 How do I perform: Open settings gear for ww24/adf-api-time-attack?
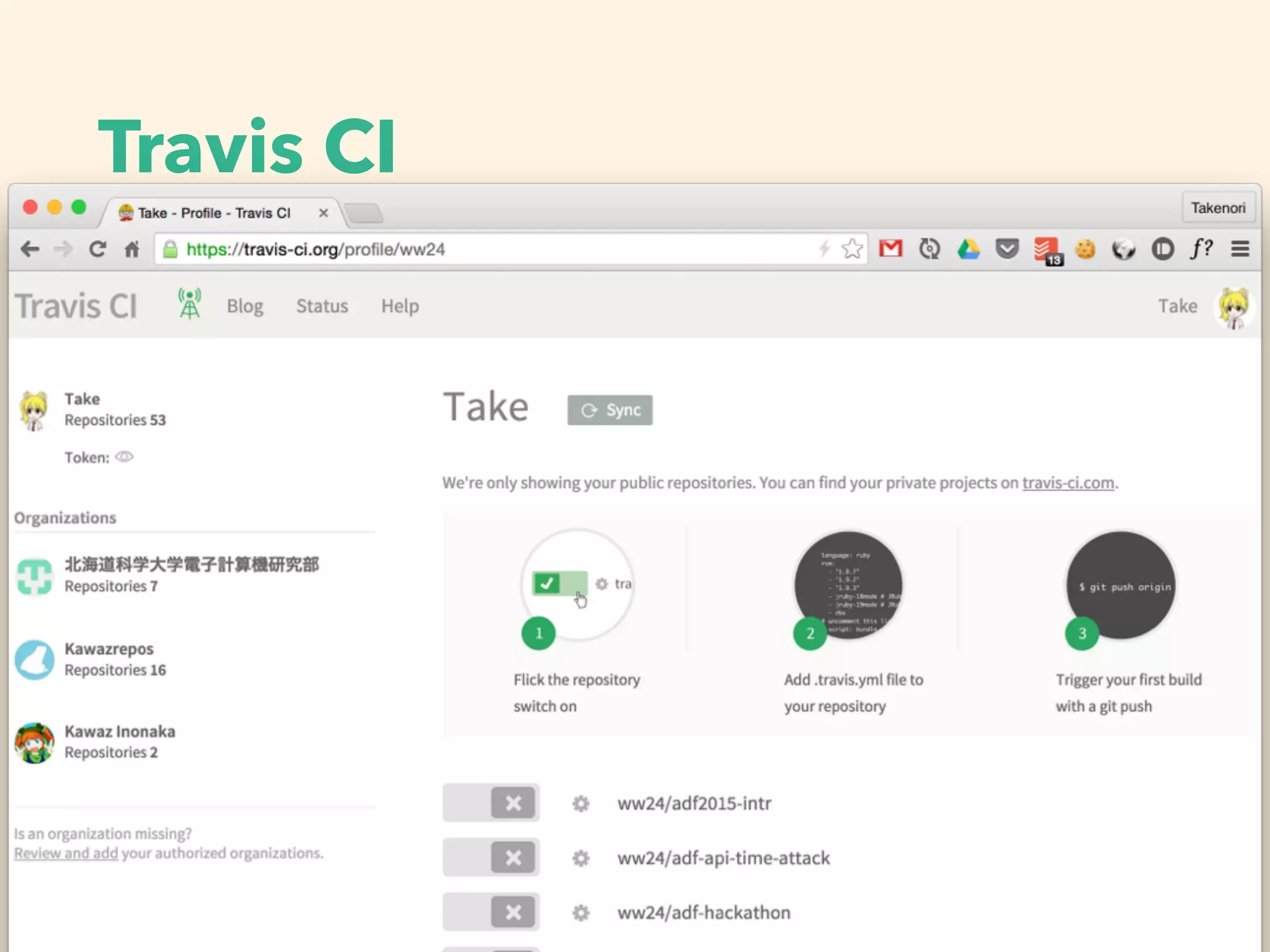[580, 858]
